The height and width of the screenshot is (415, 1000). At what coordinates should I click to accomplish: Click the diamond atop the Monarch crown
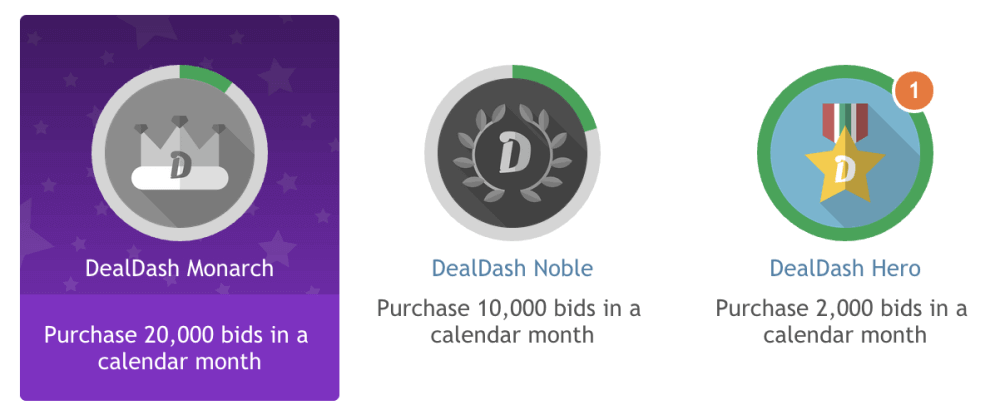click(x=180, y=121)
